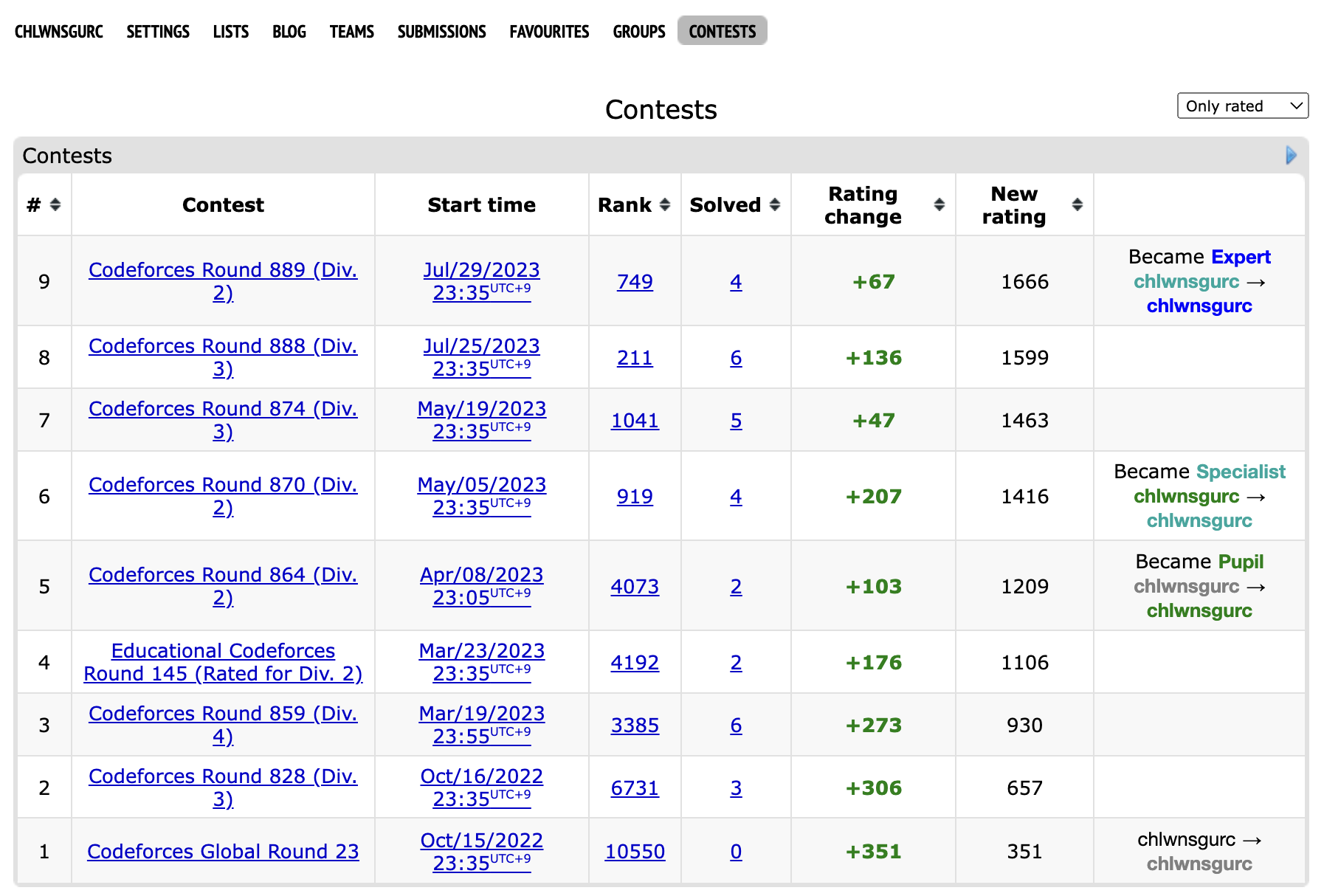Open the Favourites tab
This screenshot has height=896, width=1324.
pos(550,31)
